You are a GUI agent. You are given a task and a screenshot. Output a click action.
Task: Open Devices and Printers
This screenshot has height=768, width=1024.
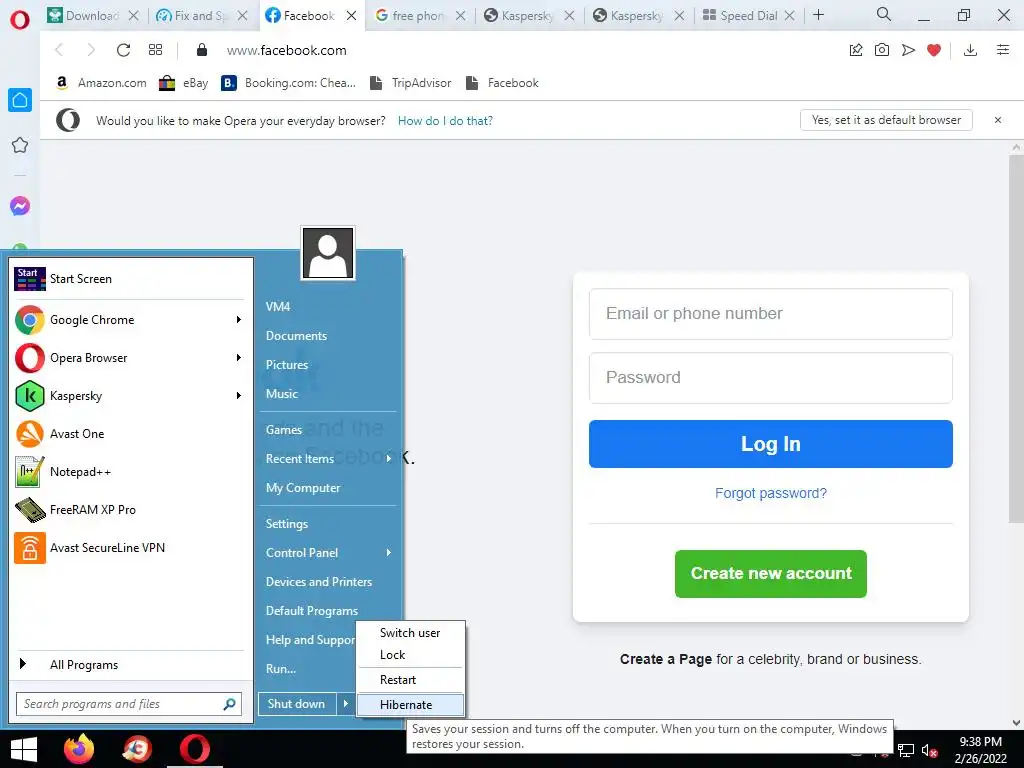(x=319, y=582)
